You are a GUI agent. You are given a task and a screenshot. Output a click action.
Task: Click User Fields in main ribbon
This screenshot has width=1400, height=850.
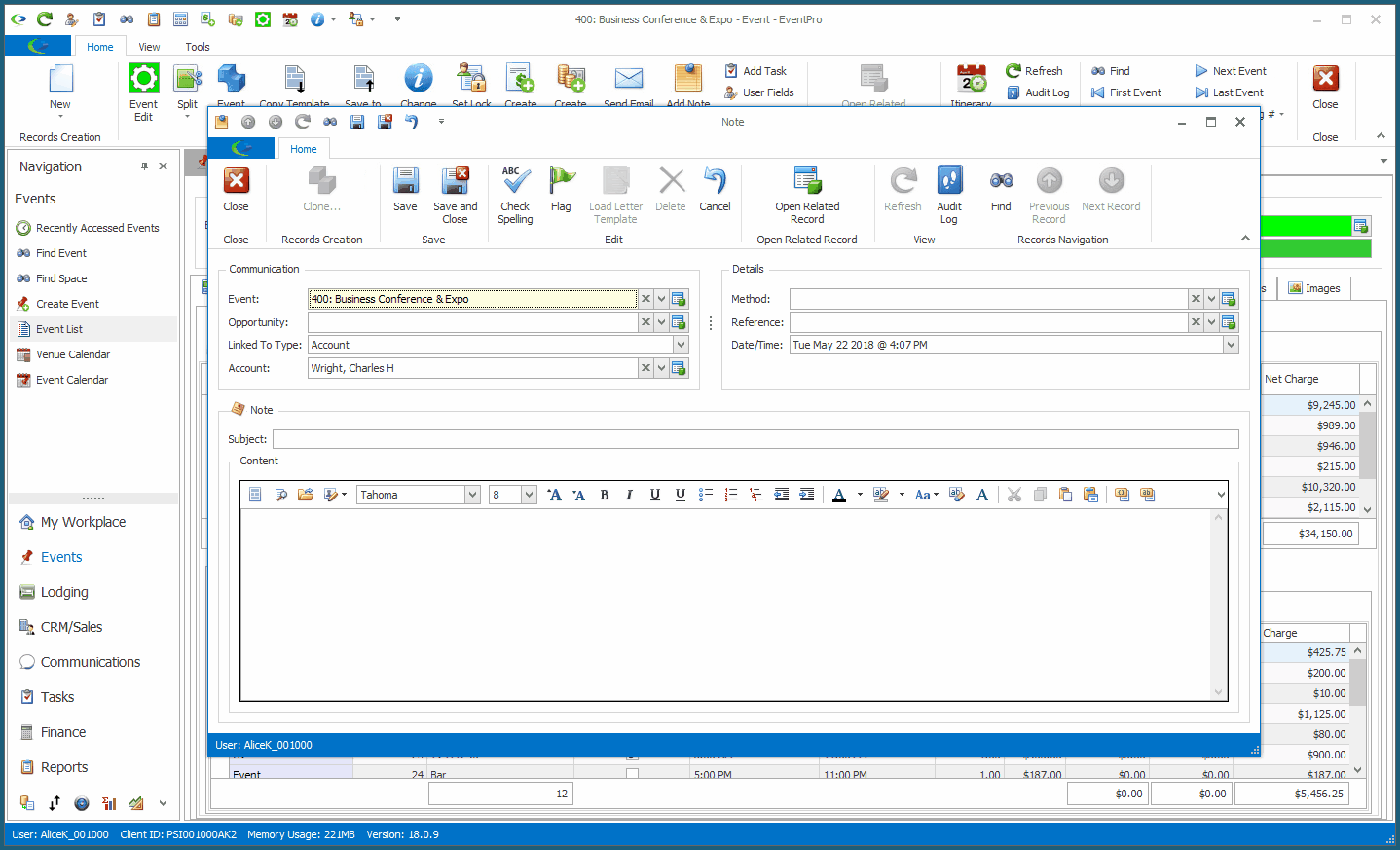click(758, 92)
